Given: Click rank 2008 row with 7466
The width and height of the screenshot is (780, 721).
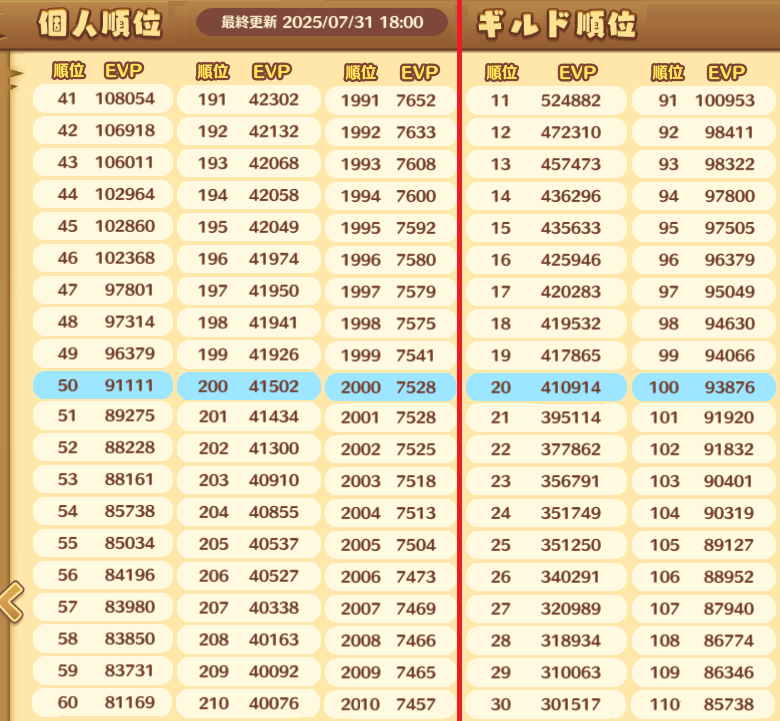Looking at the screenshot, I should point(390,640).
